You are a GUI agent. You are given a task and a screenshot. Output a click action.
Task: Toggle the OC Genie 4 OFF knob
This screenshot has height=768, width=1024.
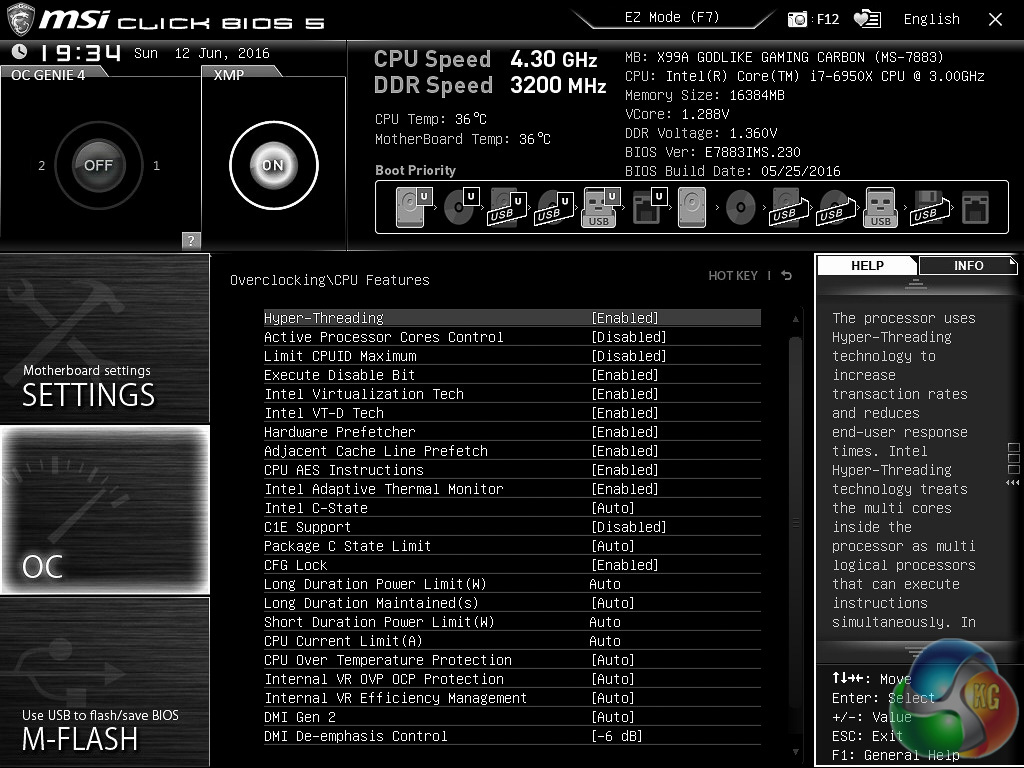(x=98, y=165)
